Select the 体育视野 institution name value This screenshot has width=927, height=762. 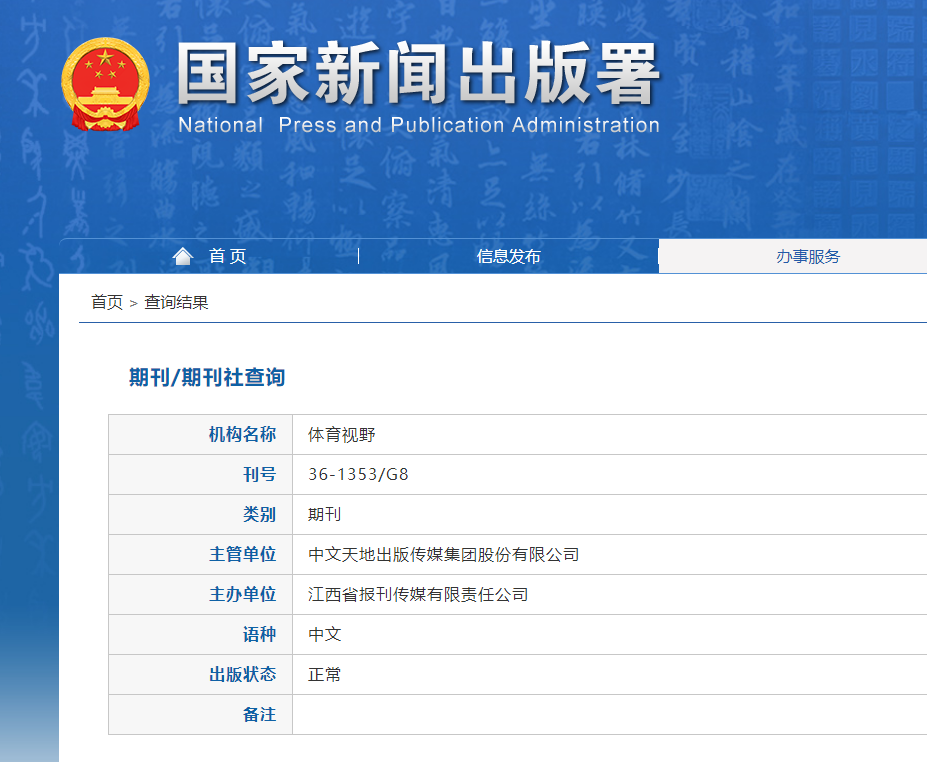pyautogui.click(x=341, y=435)
